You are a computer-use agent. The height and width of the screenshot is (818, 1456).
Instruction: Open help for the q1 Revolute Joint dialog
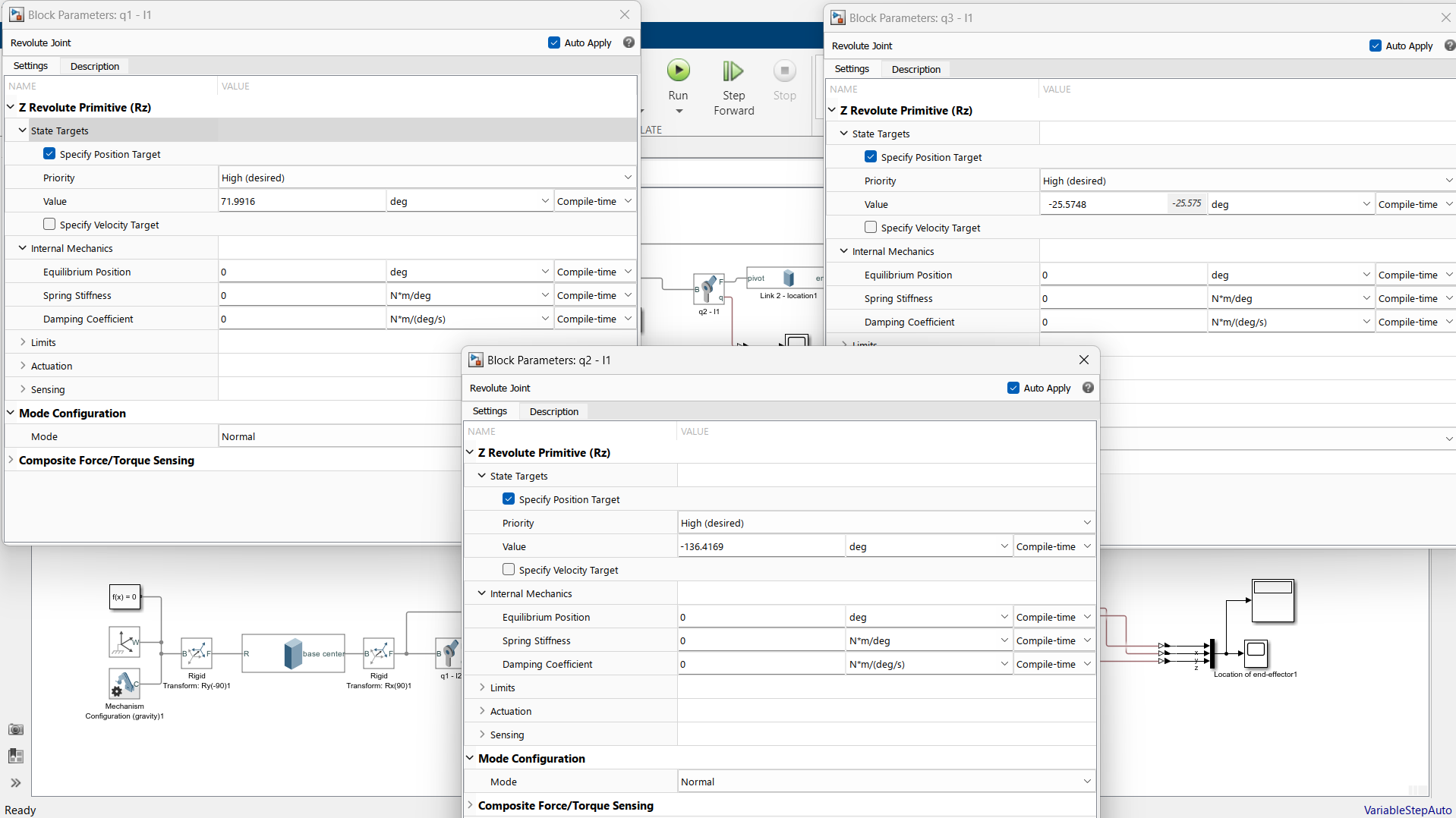pos(629,42)
